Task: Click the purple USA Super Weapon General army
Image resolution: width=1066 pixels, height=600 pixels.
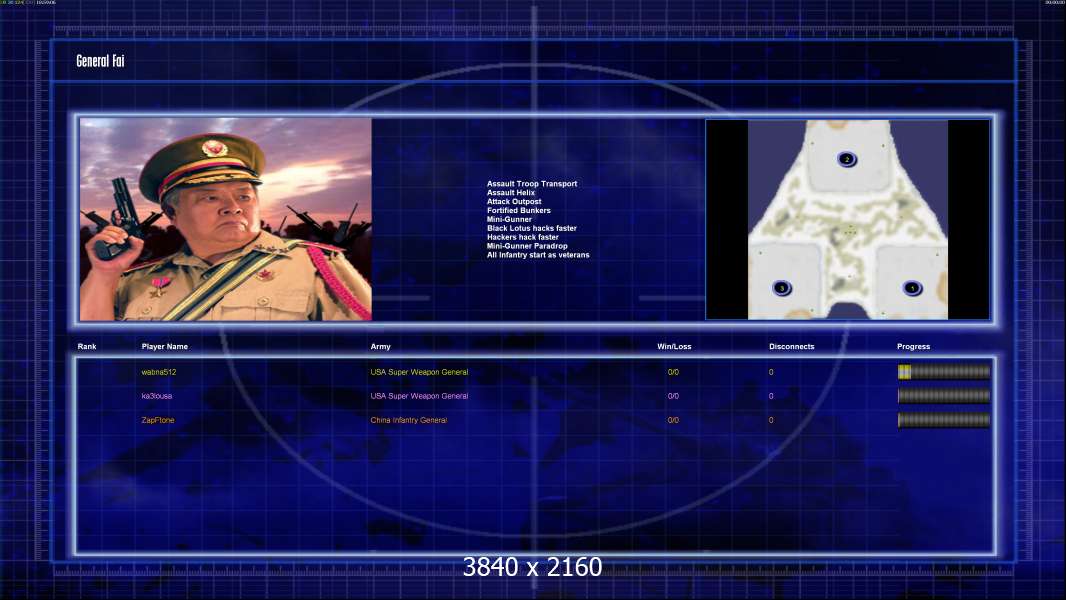Action: 419,396
